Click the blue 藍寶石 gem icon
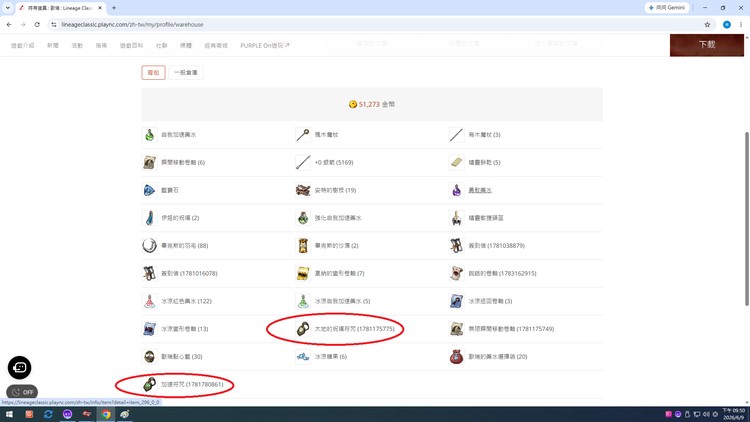The width and height of the screenshot is (750, 422). coord(149,190)
